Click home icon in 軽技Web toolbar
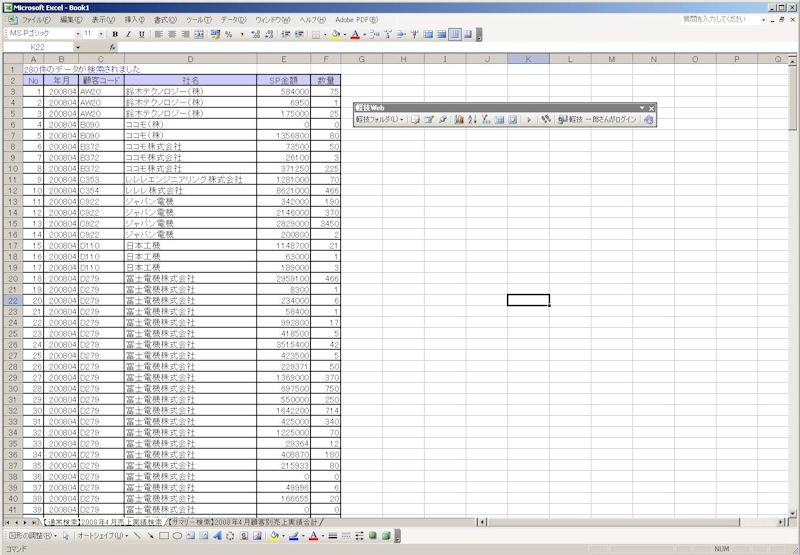800x555 pixels. pos(648,119)
